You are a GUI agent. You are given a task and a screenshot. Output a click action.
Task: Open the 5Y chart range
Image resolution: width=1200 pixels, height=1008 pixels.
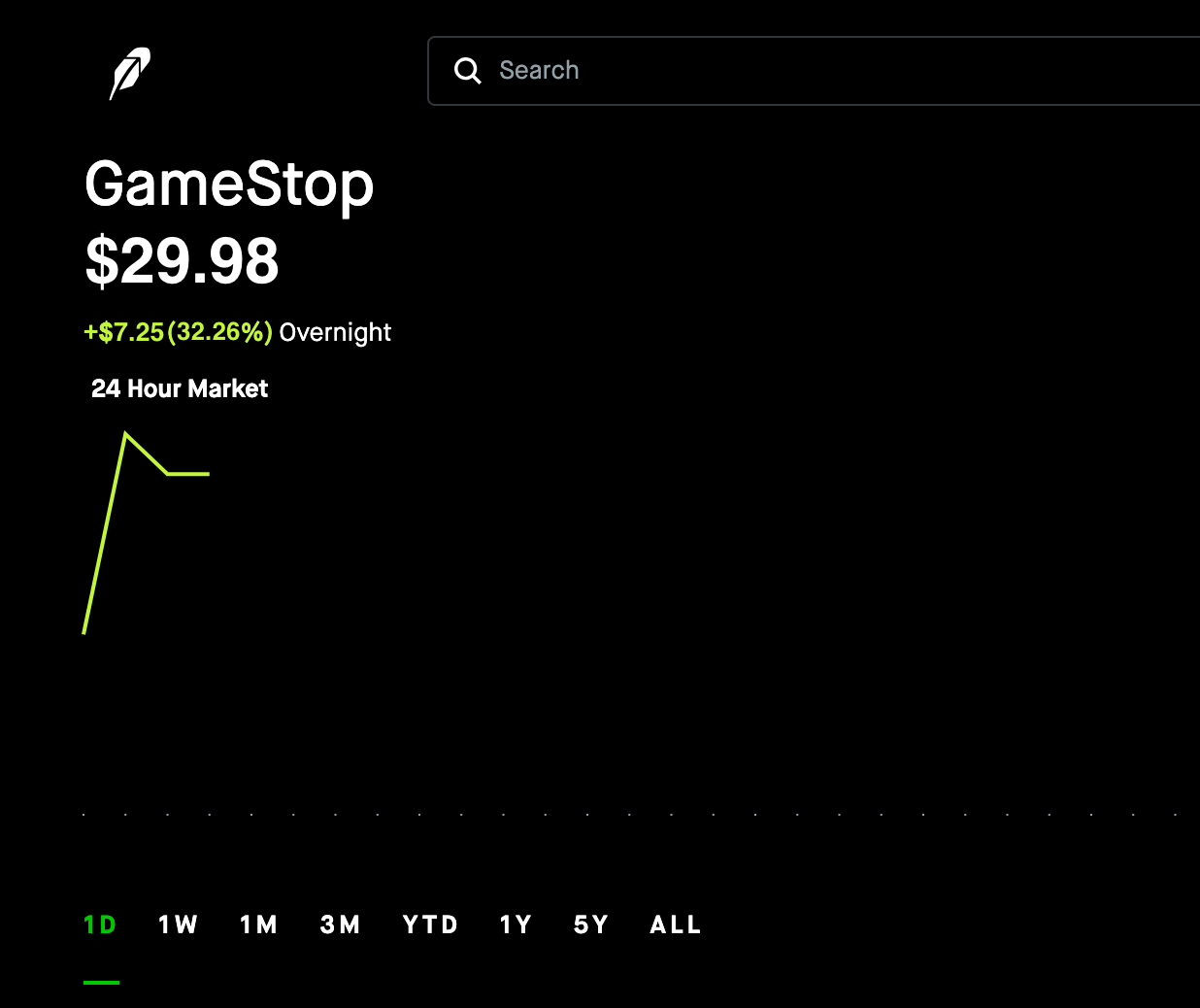tap(590, 924)
